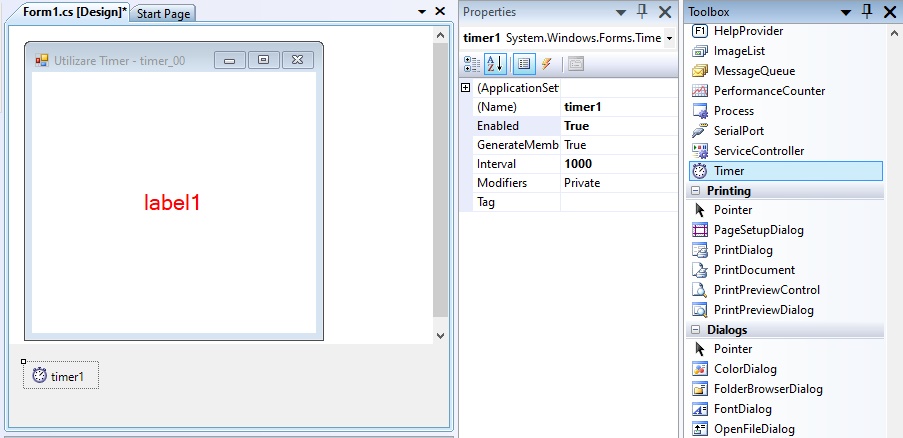Screen dimensions: 903x438
Task: Pick the PrintPreviewDialog component
Action: [x=763, y=310]
